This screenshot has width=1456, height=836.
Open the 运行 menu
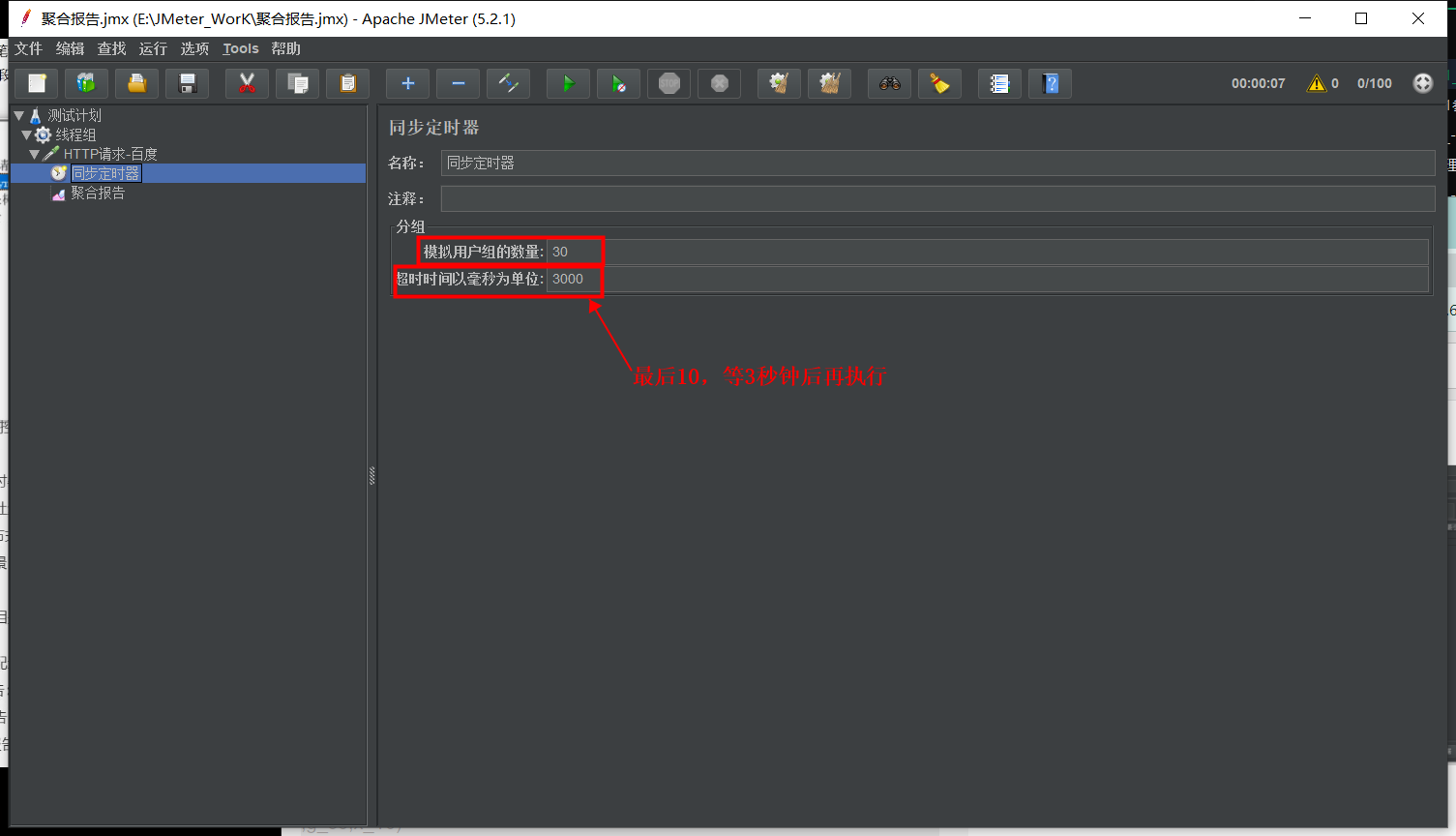click(153, 48)
